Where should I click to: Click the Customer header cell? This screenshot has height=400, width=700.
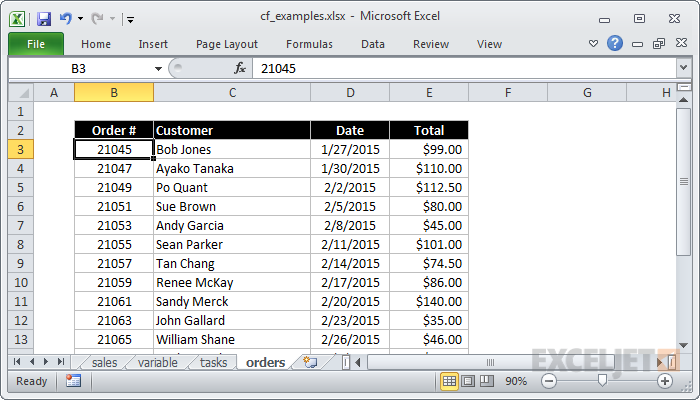pyautogui.click(x=232, y=130)
